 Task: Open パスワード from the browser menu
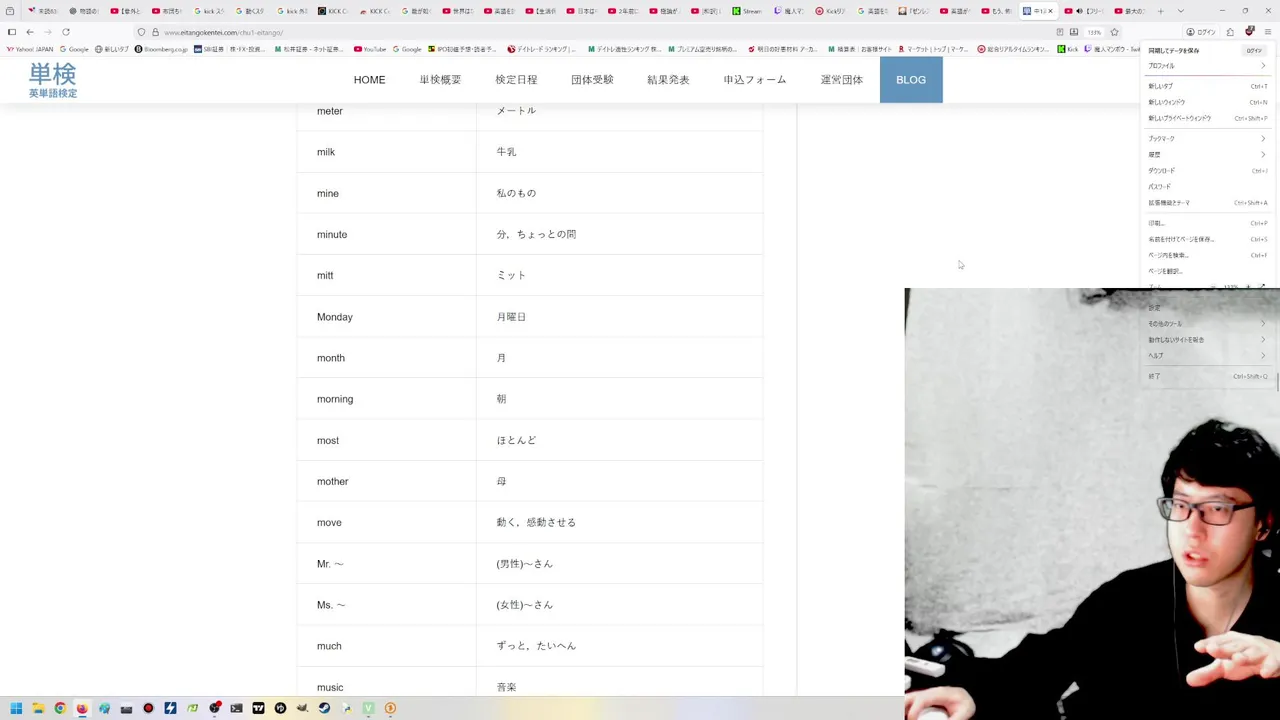tap(1206, 187)
